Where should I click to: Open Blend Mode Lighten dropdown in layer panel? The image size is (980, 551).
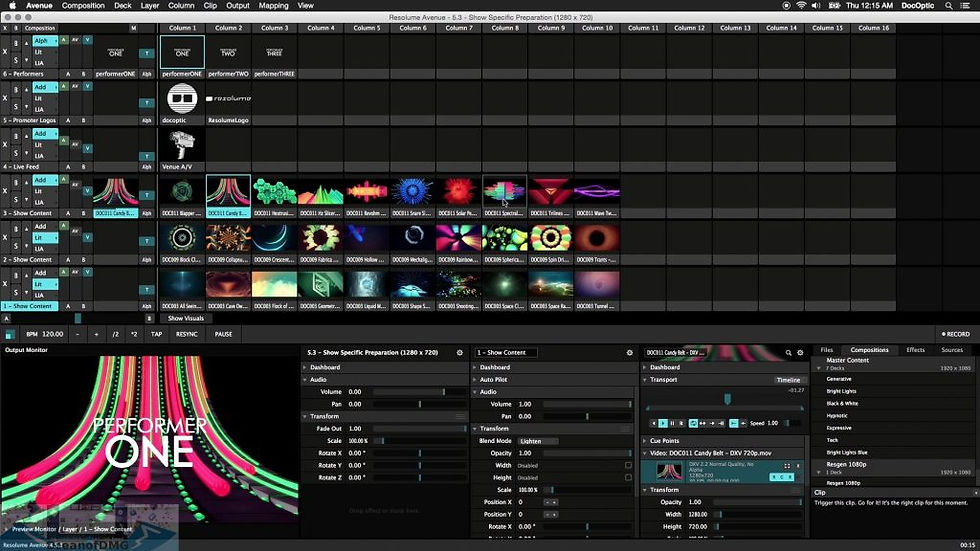pos(538,441)
